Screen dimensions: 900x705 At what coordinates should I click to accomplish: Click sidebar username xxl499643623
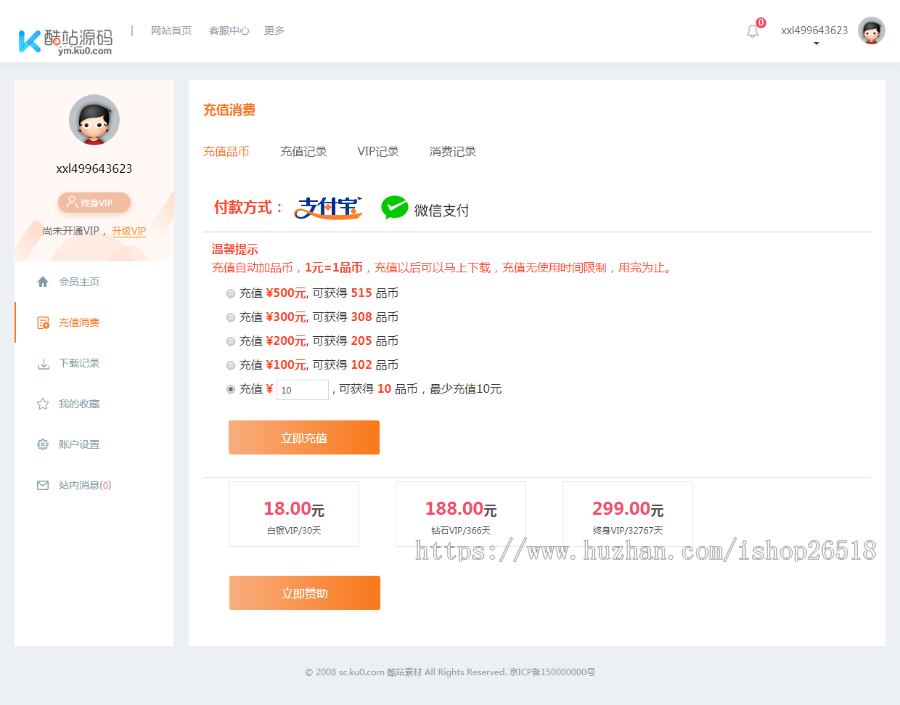94,169
